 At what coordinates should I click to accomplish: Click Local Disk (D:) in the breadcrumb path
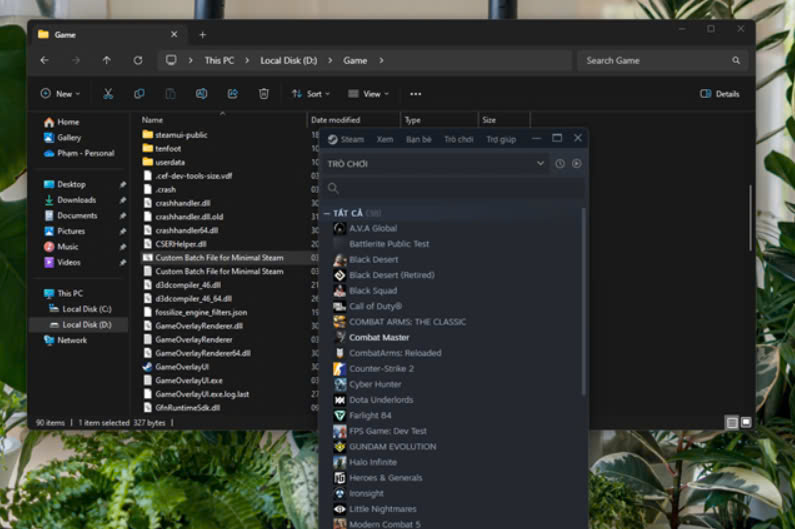point(287,61)
